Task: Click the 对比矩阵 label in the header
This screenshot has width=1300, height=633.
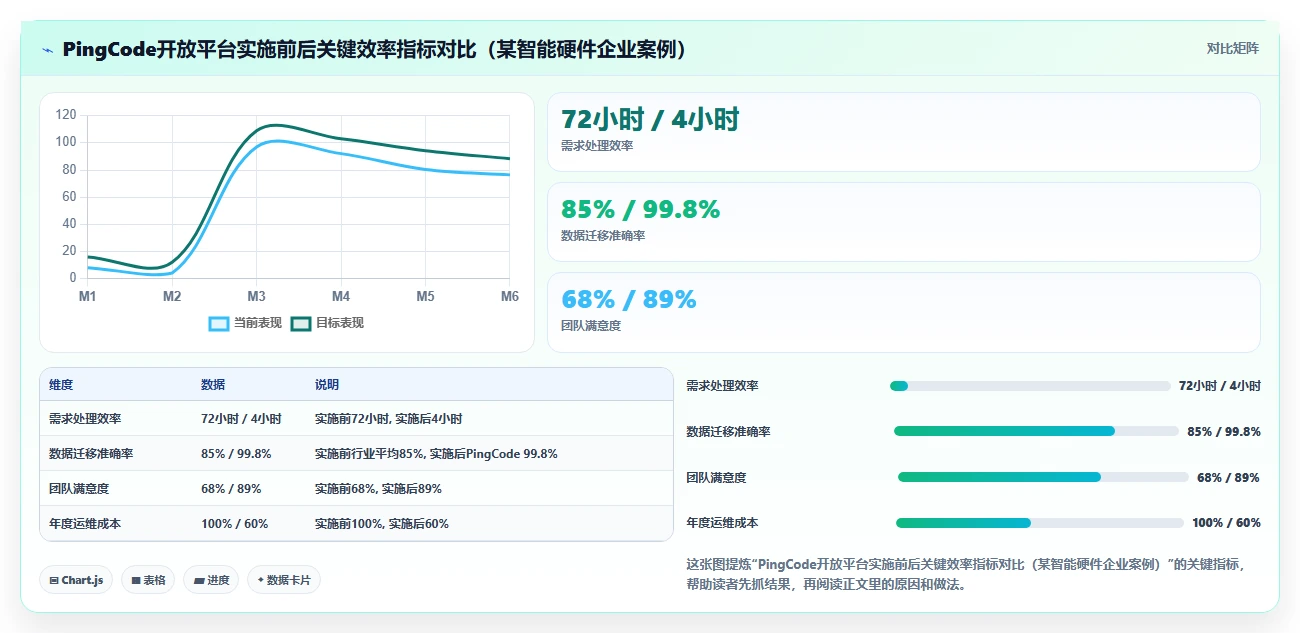Action: [1233, 48]
